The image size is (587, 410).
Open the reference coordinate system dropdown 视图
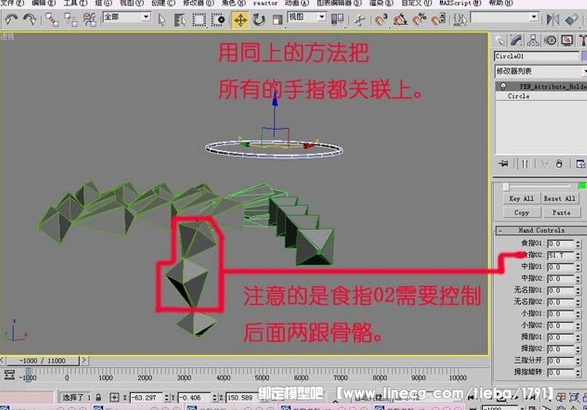click(307, 17)
